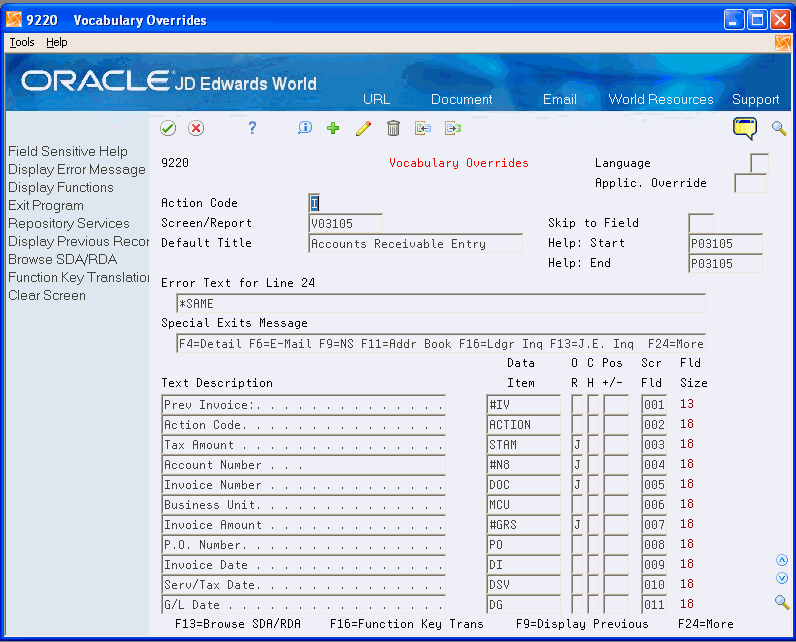
Task: Click the Special Exits Message field
Action: pos(441,344)
